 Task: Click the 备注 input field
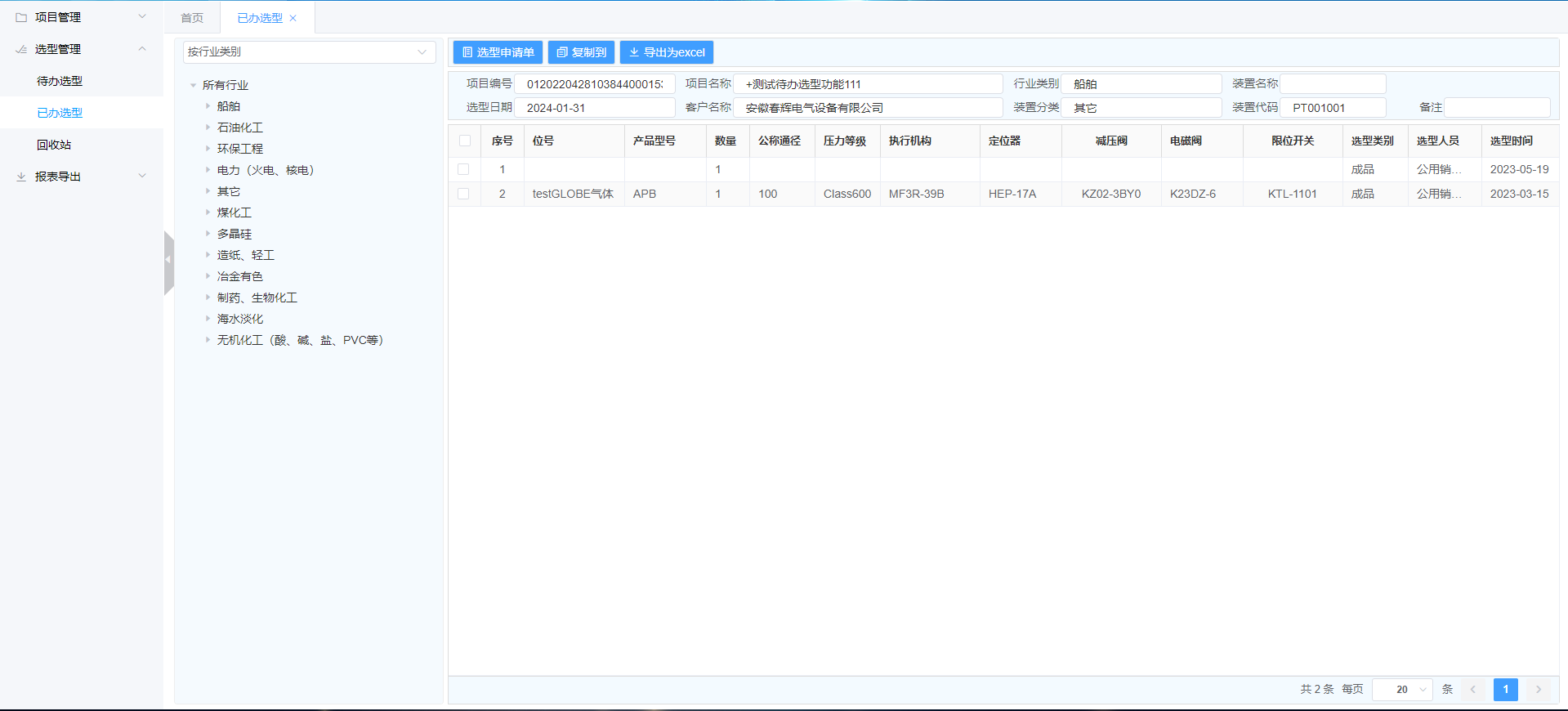[x=1497, y=107]
